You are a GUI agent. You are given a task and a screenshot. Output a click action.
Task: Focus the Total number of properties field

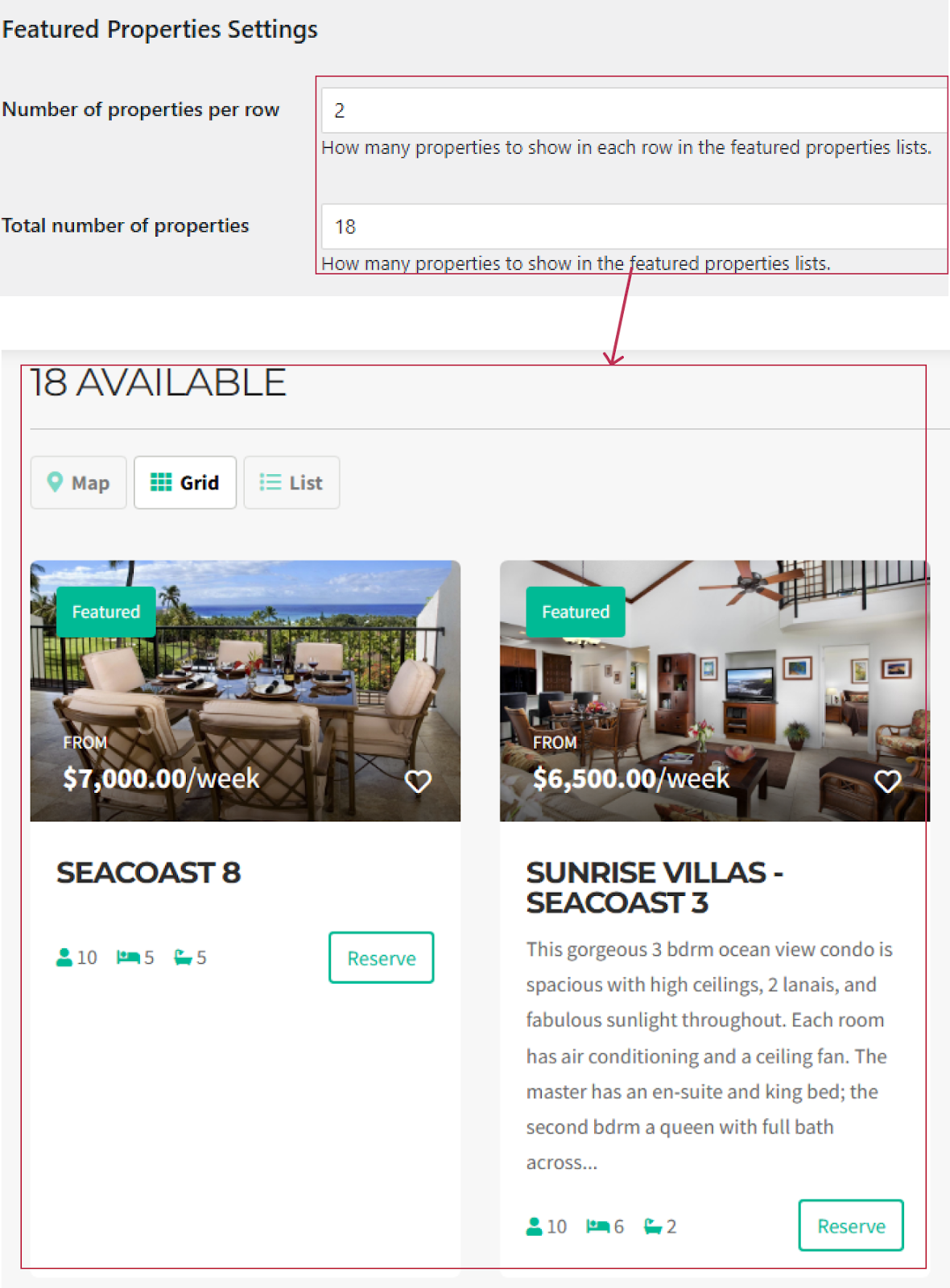click(634, 226)
